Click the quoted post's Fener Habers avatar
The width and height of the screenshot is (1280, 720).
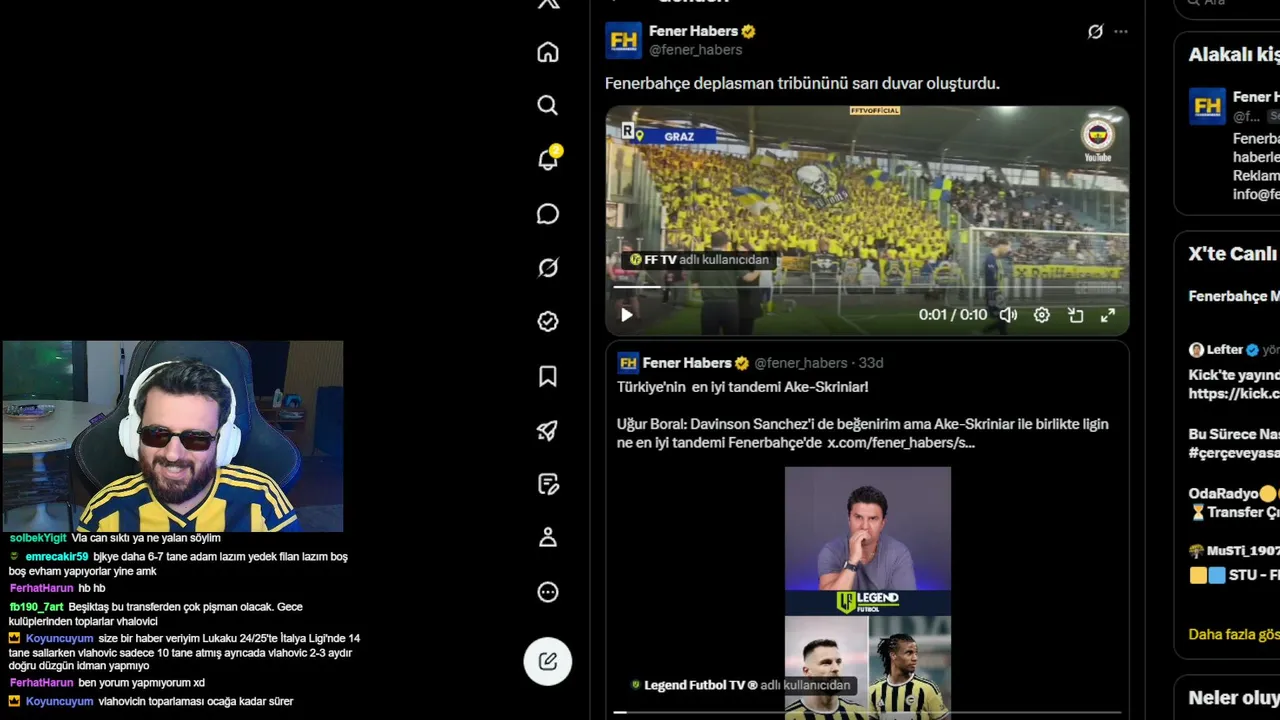(x=628, y=363)
